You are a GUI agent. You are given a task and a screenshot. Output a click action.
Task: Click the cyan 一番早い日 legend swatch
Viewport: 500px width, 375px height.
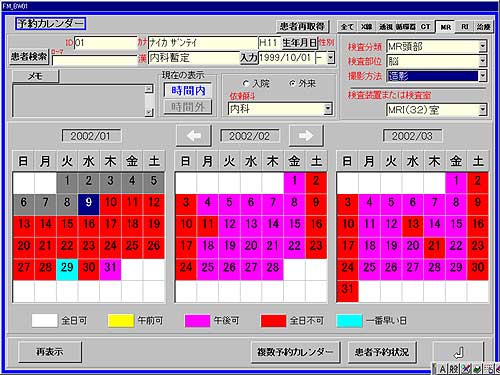click(x=349, y=321)
